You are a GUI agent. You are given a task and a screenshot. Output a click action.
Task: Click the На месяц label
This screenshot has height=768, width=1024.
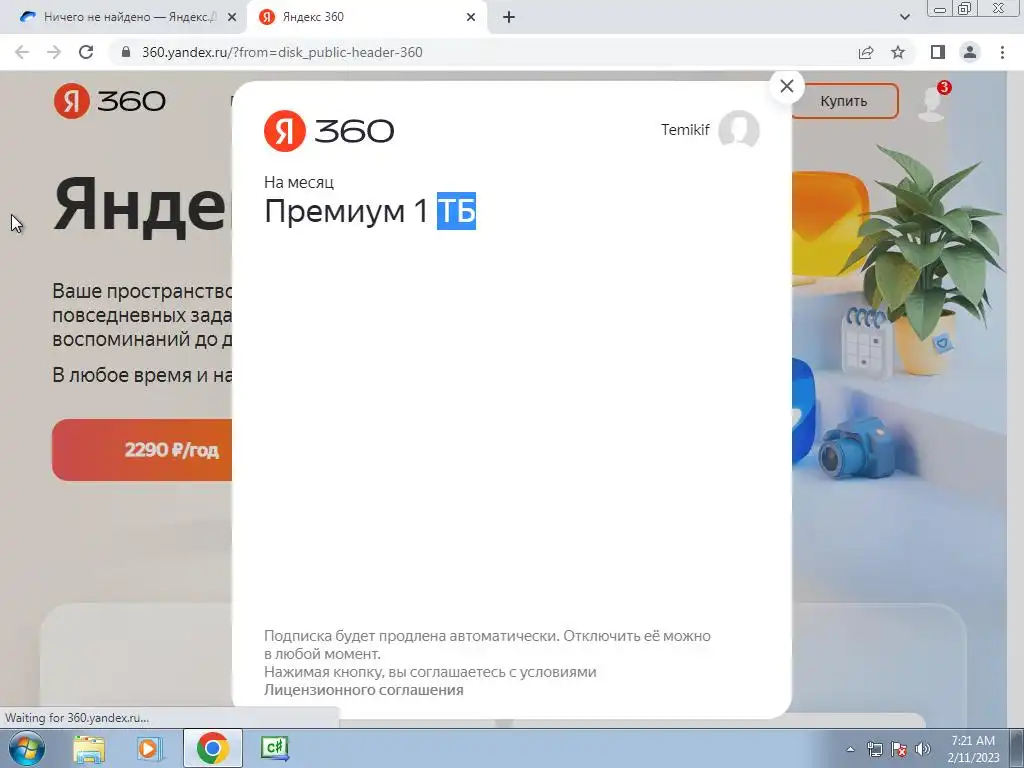[x=299, y=182]
